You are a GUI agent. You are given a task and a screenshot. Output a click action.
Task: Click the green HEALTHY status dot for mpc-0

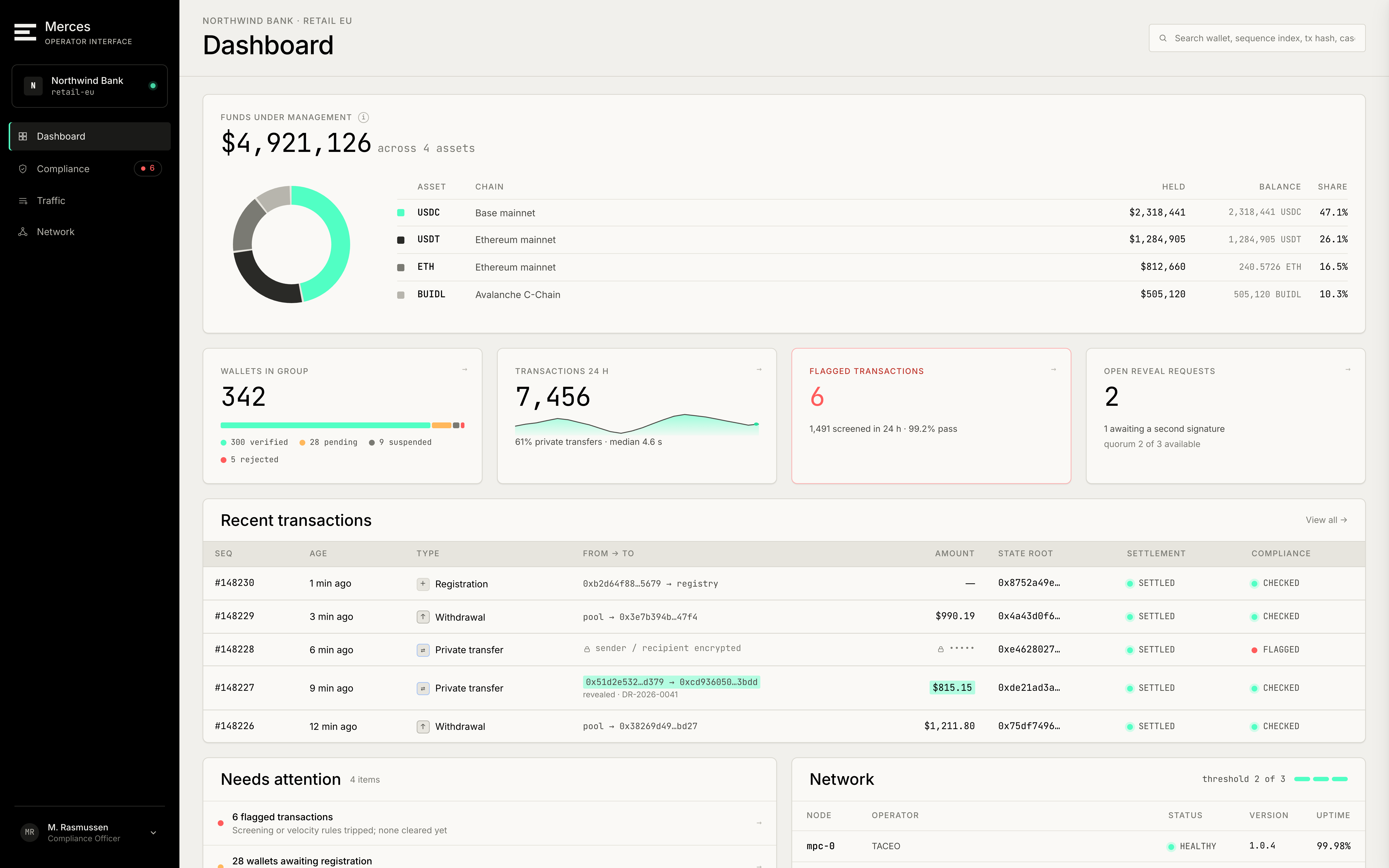(x=1171, y=847)
